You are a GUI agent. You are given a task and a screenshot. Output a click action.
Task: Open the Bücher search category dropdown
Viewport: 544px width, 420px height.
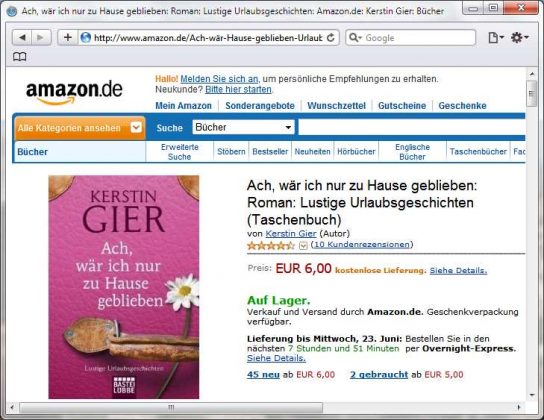(x=244, y=127)
